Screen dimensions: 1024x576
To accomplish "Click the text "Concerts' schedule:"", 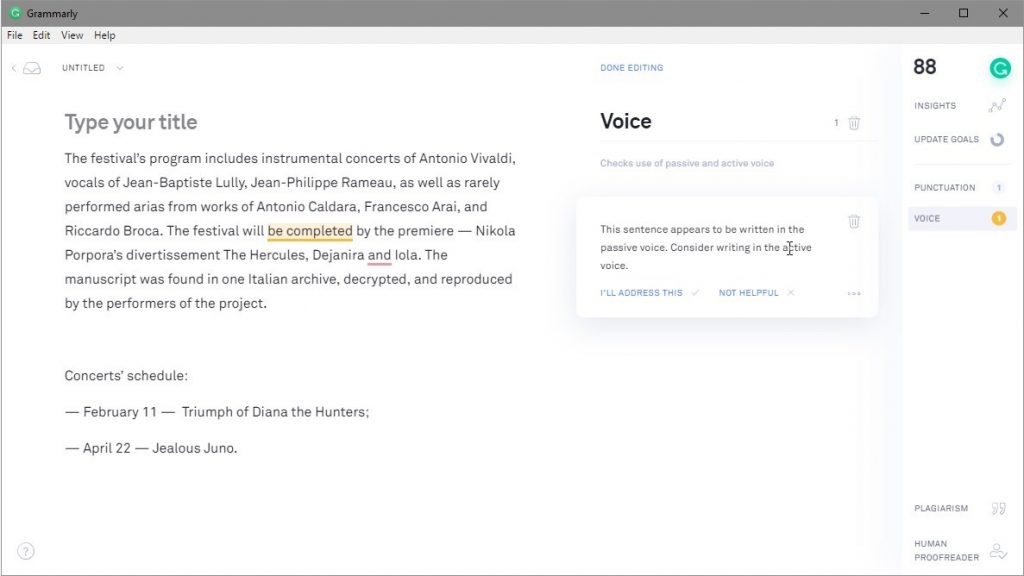I will [x=126, y=376].
